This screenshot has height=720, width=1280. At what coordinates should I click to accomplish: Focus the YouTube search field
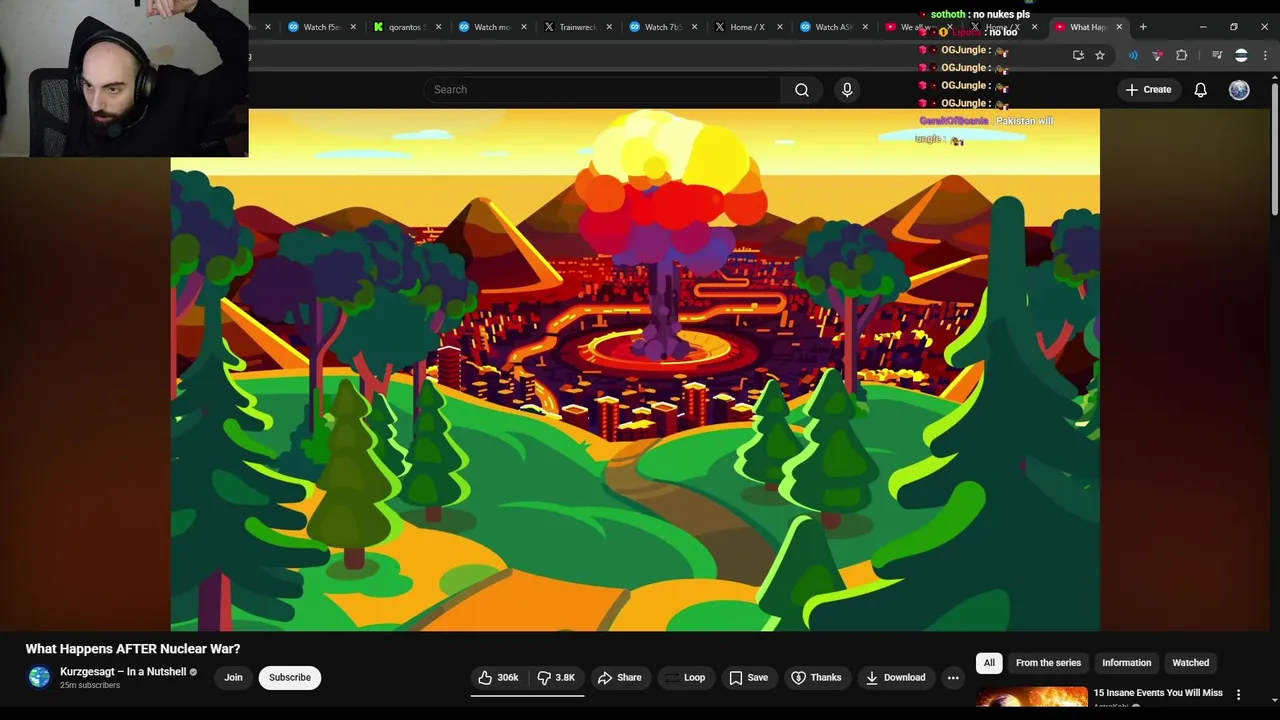pyautogui.click(x=600, y=90)
